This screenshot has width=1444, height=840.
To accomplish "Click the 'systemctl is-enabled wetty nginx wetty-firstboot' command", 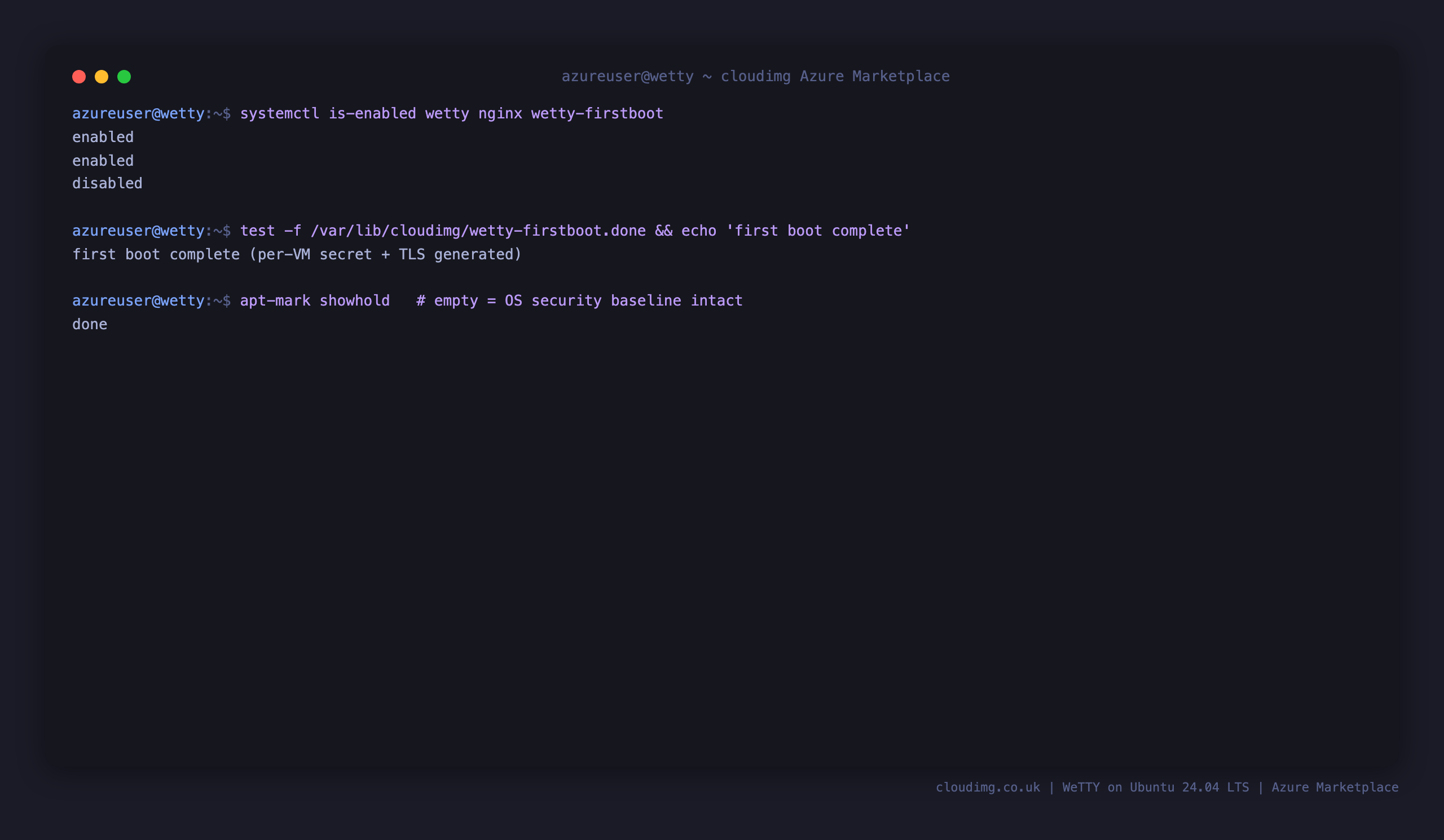I will (452, 113).
